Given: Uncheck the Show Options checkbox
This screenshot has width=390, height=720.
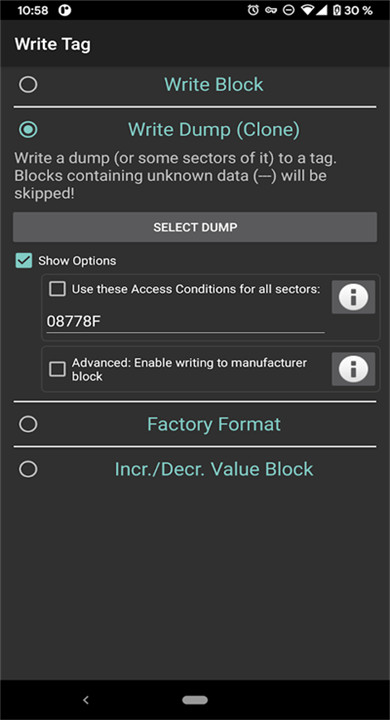Looking at the screenshot, I should click(x=24, y=260).
